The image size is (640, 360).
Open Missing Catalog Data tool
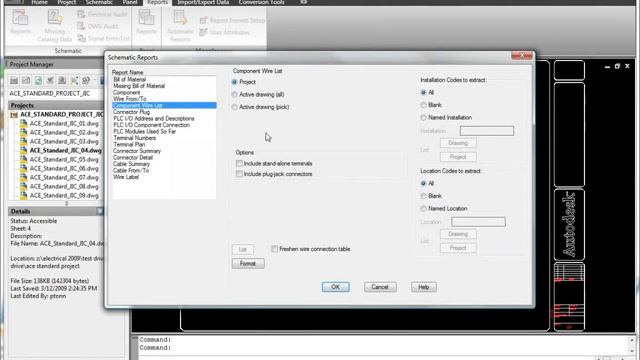tap(55, 26)
